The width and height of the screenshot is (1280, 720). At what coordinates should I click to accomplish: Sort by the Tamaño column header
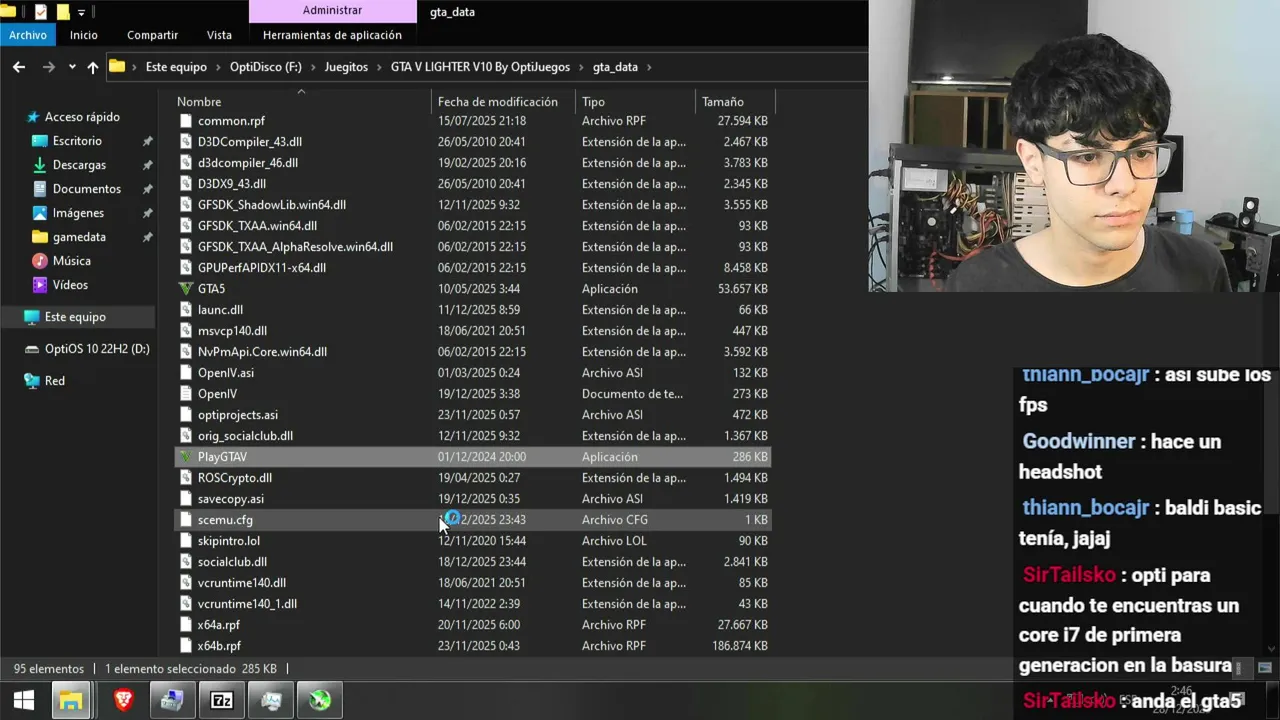(x=722, y=102)
